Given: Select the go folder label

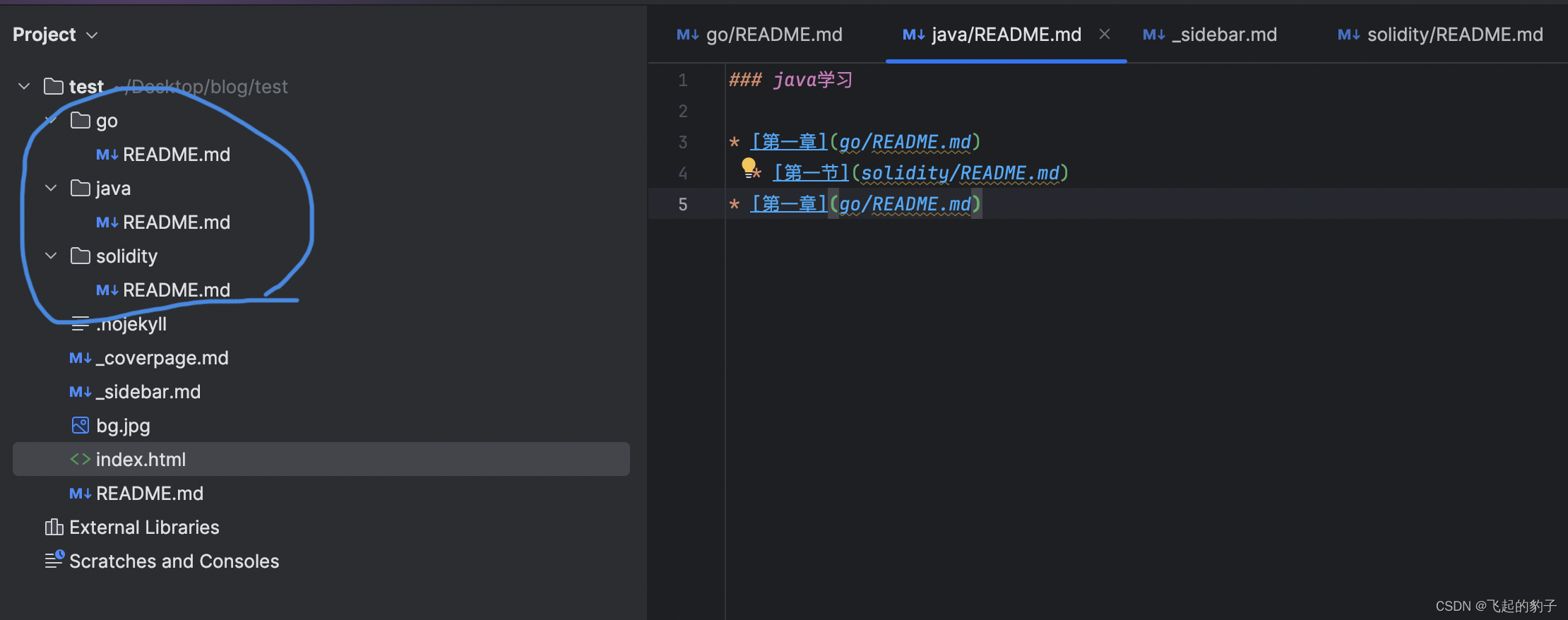Looking at the screenshot, I should click(107, 121).
